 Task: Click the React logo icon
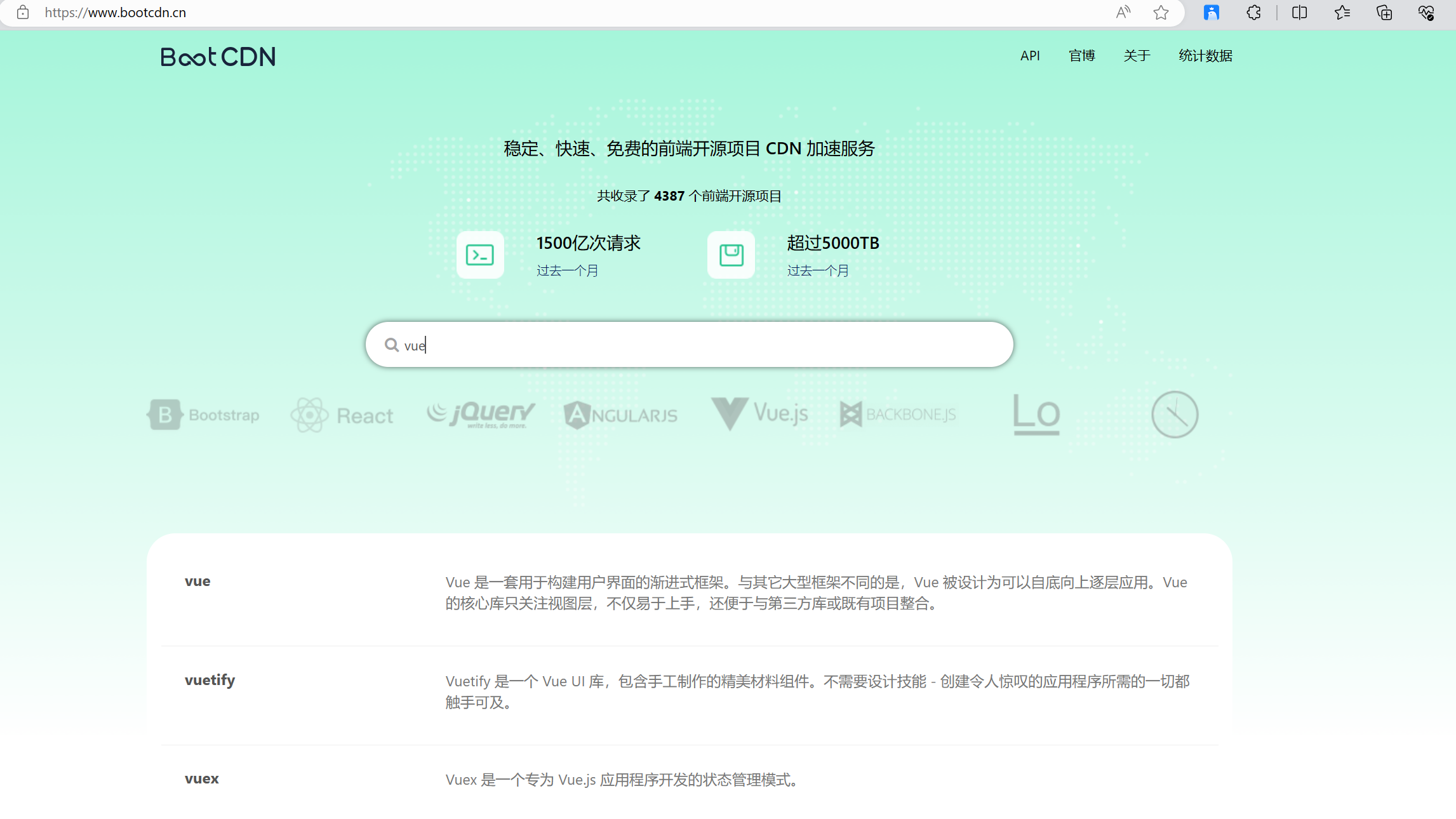(x=309, y=414)
